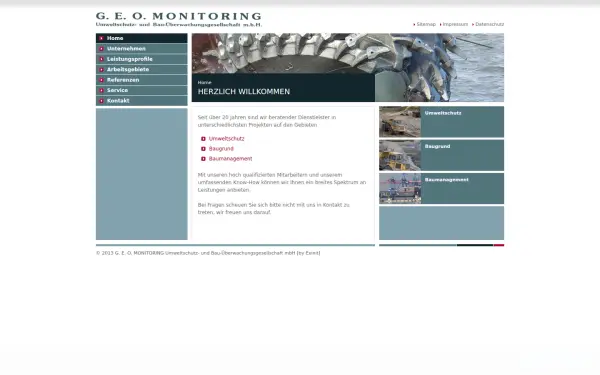This screenshot has height=375, width=600.
Task: Click the bullet icon next to Unternehmen
Action: click(101, 49)
